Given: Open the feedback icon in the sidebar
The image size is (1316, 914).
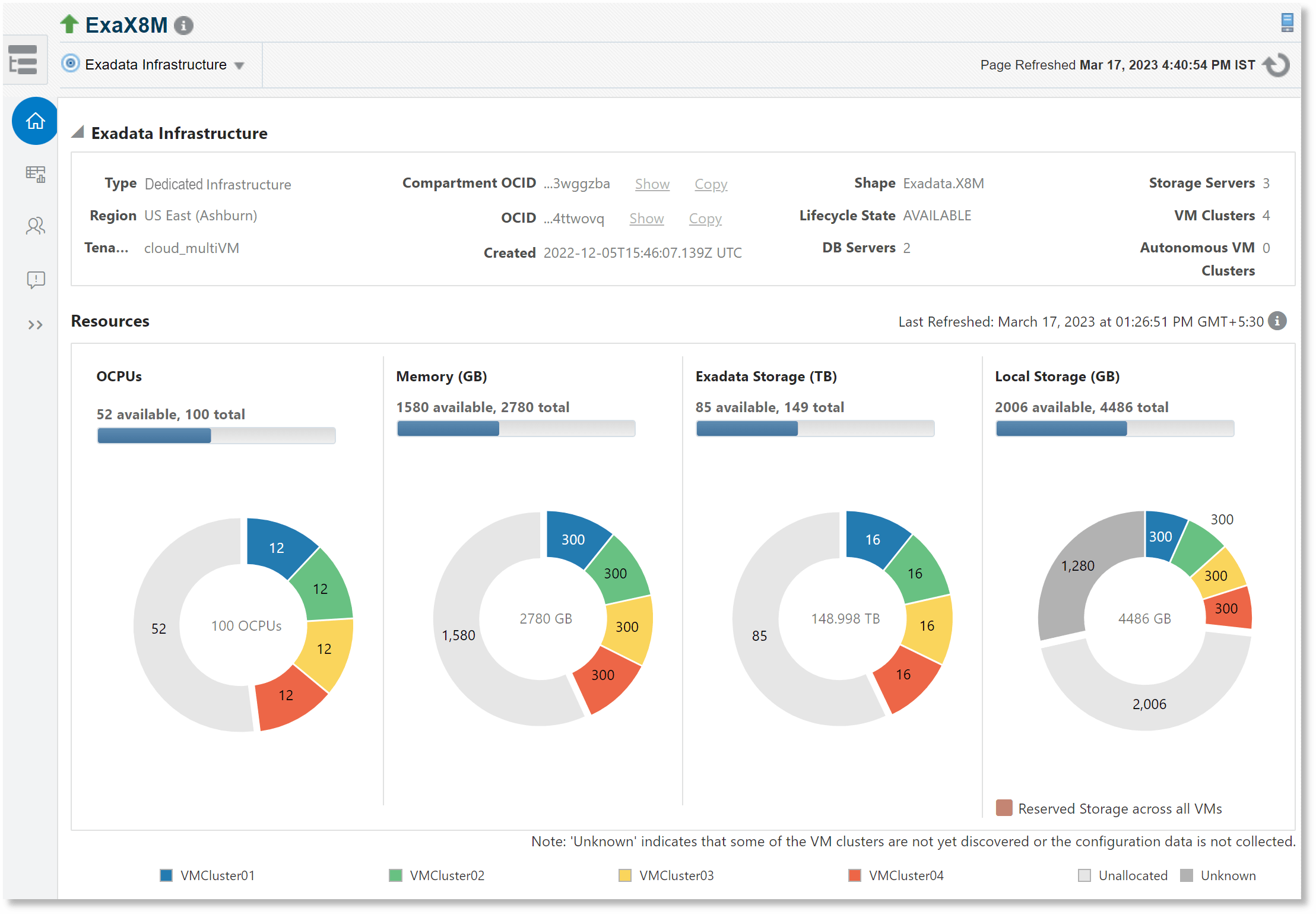Looking at the screenshot, I should [x=34, y=279].
